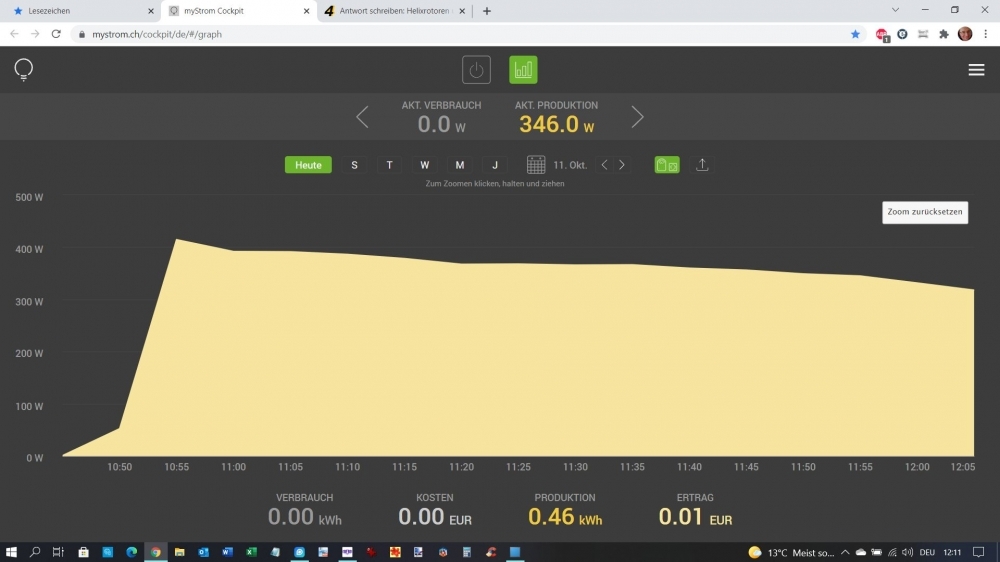1000x562 pixels.
Task: Show previous device with large left arrow
Action: click(362, 117)
